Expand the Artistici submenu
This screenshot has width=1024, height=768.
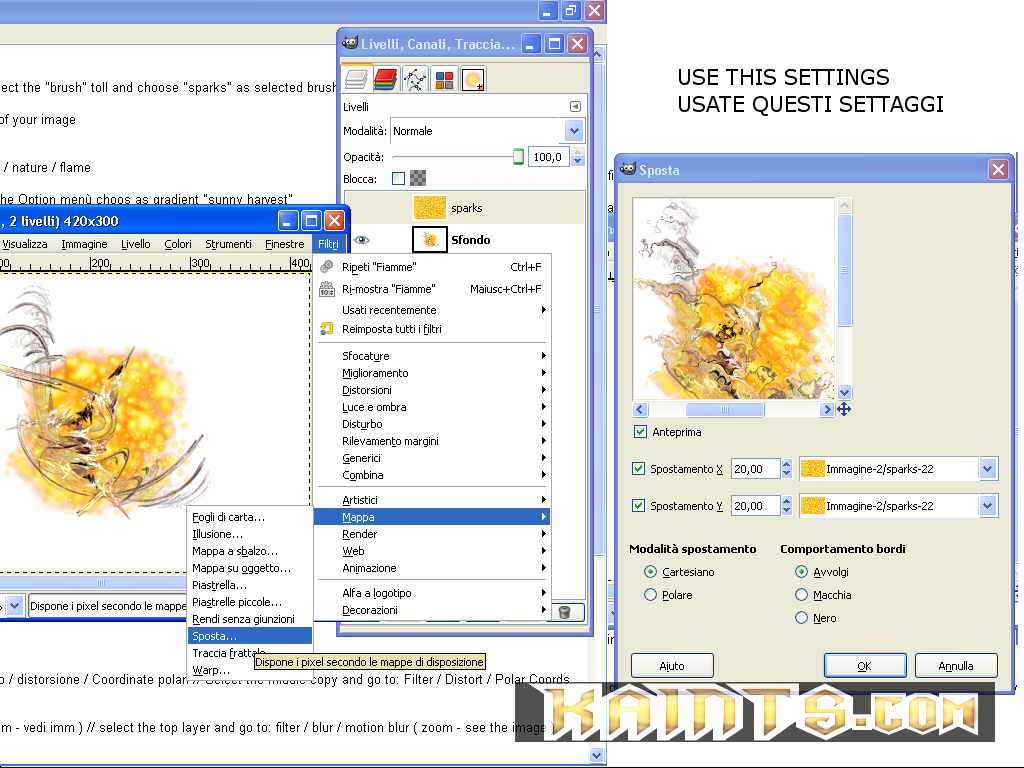(x=432, y=500)
